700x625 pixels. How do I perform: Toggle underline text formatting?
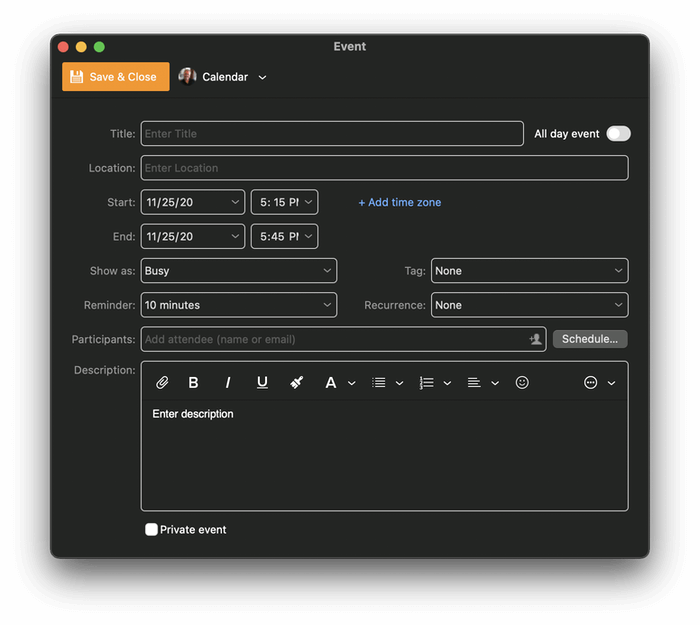click(x=262, y=382)
